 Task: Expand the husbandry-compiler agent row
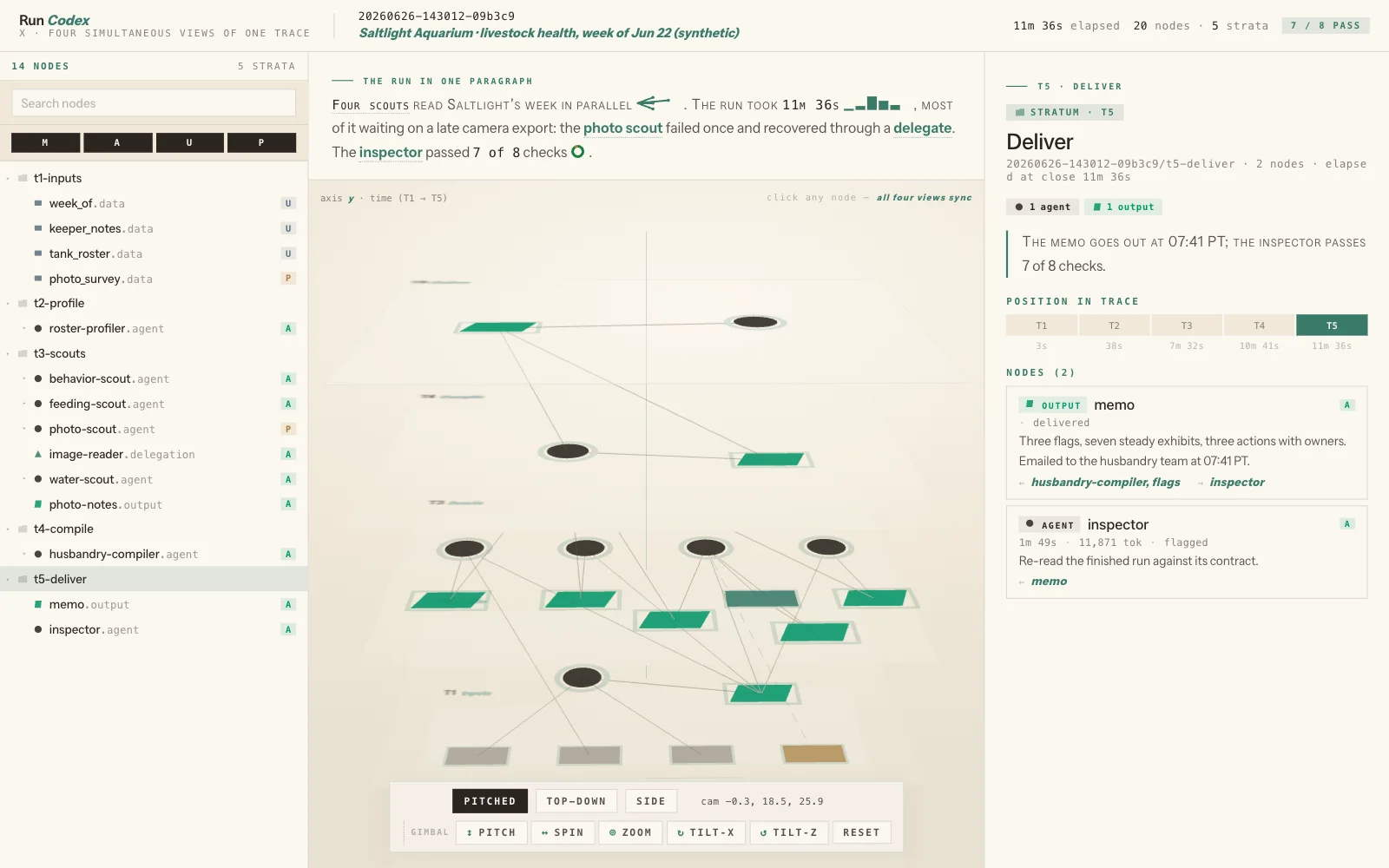point(23,555)
